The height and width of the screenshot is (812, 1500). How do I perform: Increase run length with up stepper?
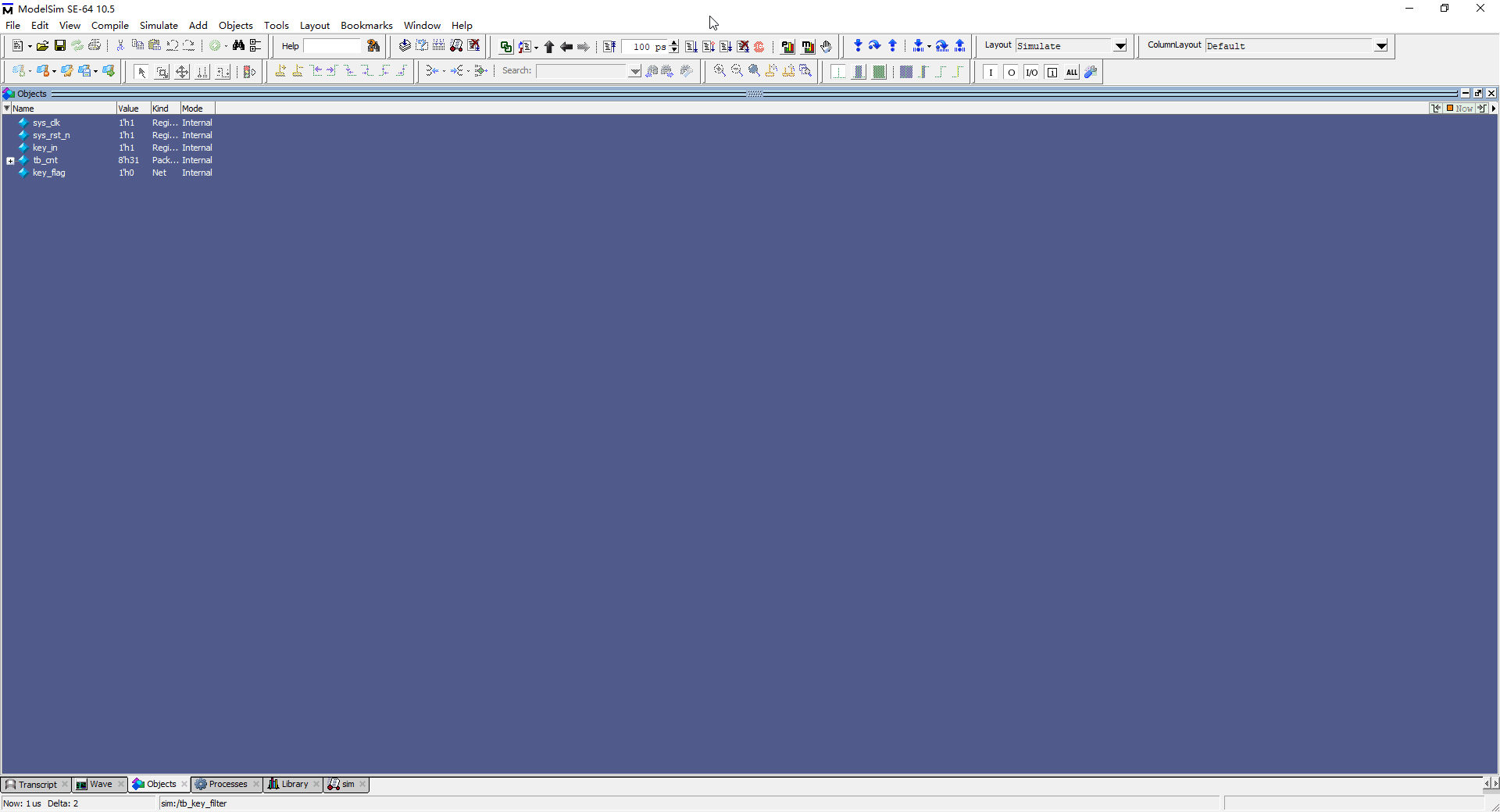674,43
